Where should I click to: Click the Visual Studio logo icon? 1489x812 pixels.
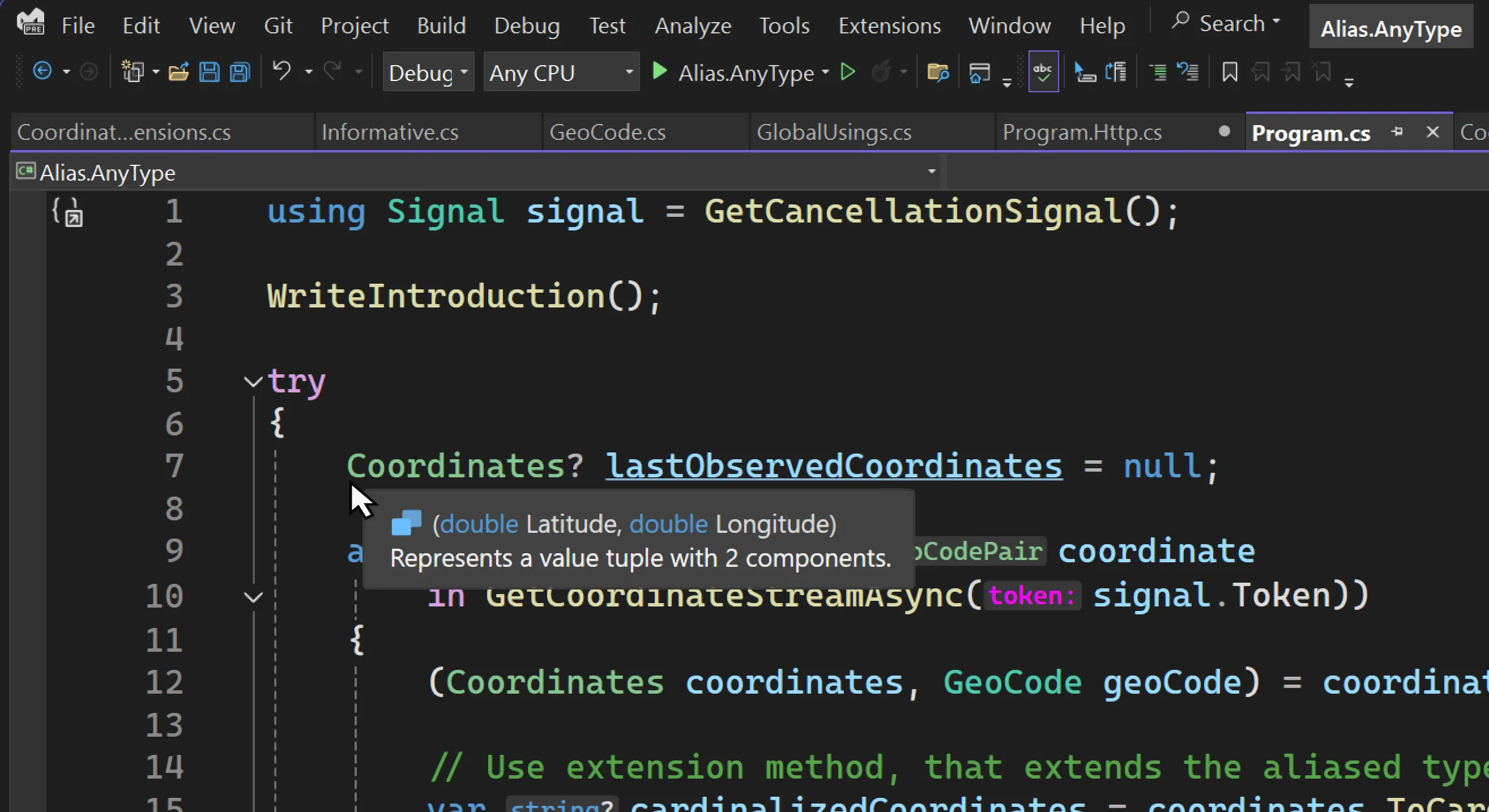click(31, 22)
